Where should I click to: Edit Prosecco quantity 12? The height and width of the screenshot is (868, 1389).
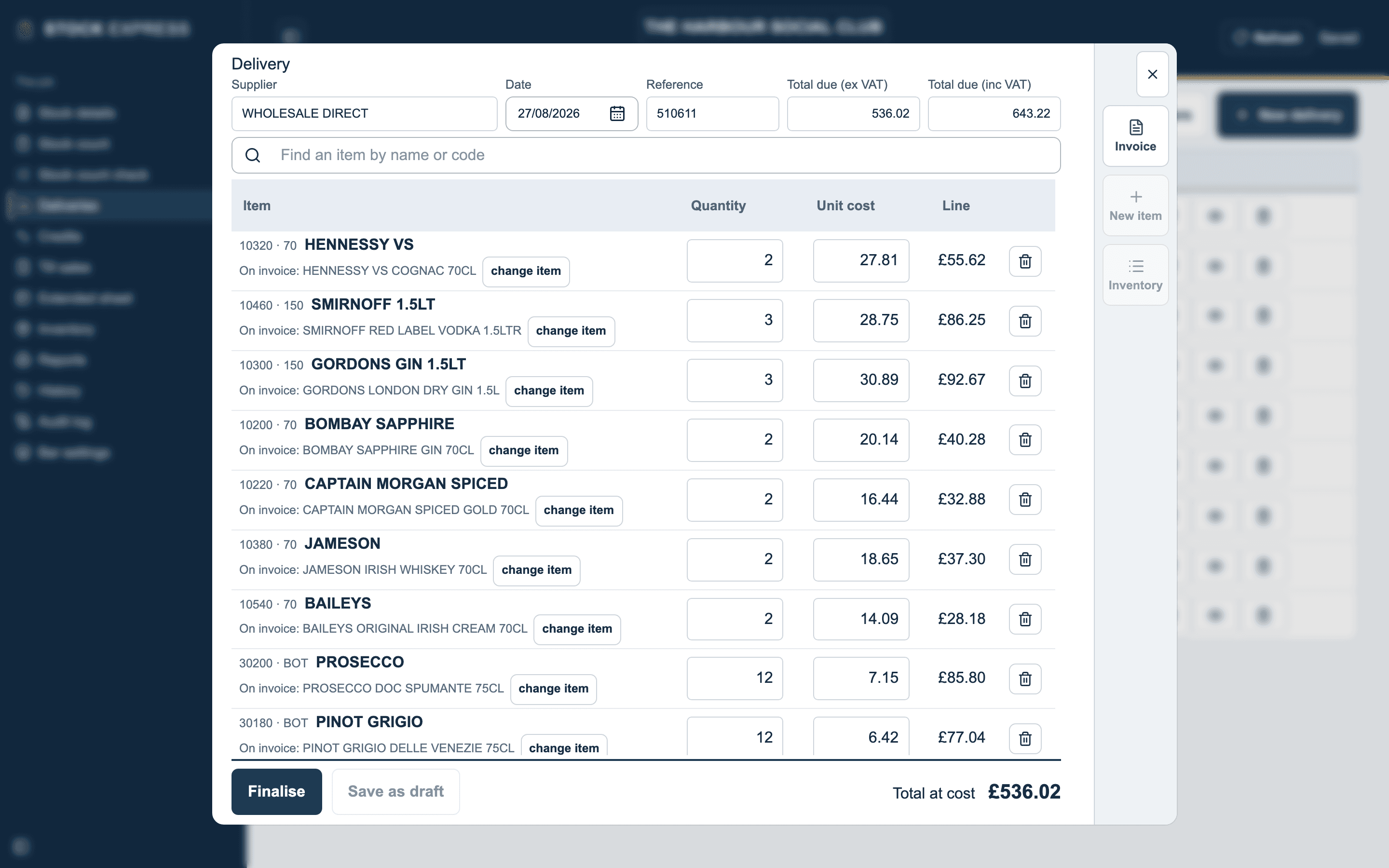click(x=735, y=678)
